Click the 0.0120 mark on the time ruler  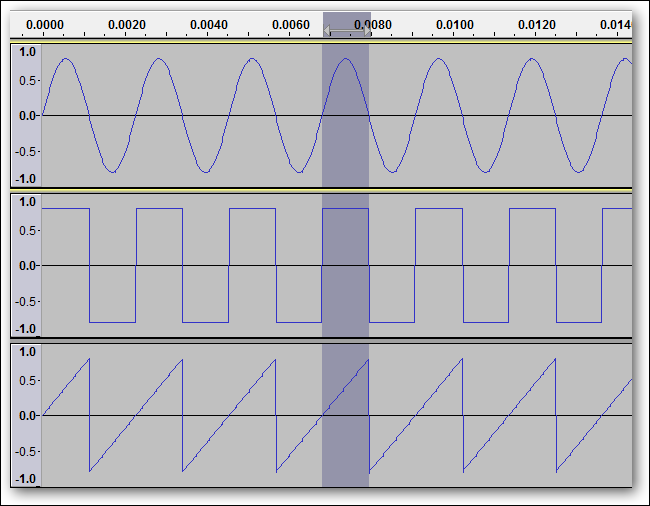click(537, 25)
